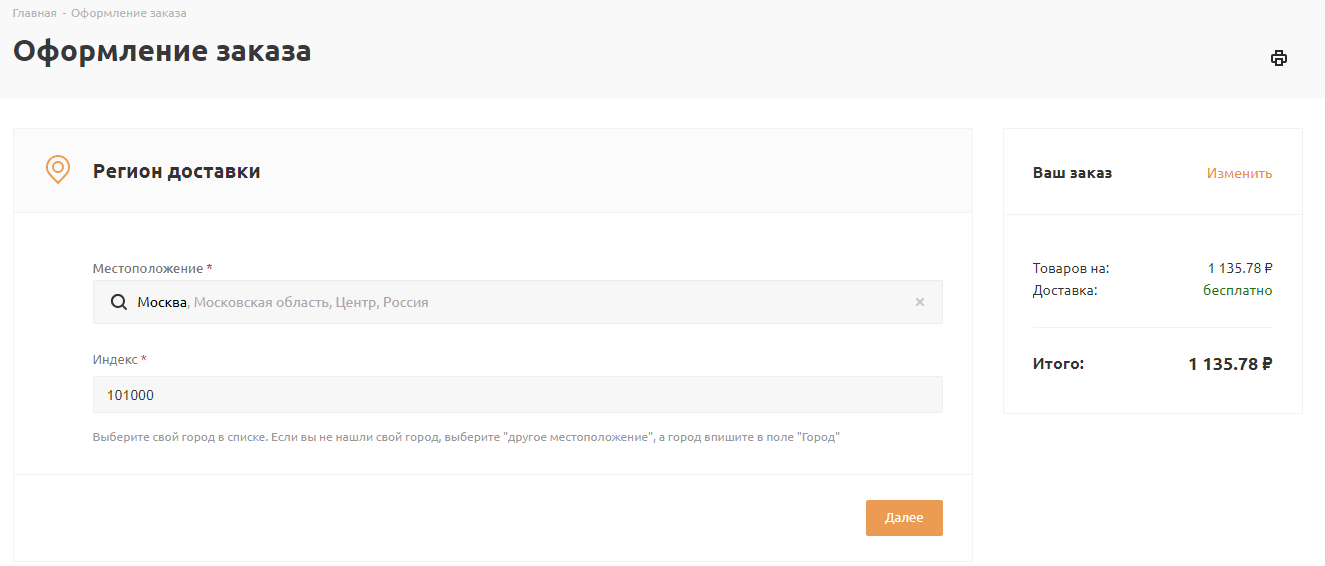Click the Товаров на amount 1 135.78 ₽

[x=1240, y=268]
